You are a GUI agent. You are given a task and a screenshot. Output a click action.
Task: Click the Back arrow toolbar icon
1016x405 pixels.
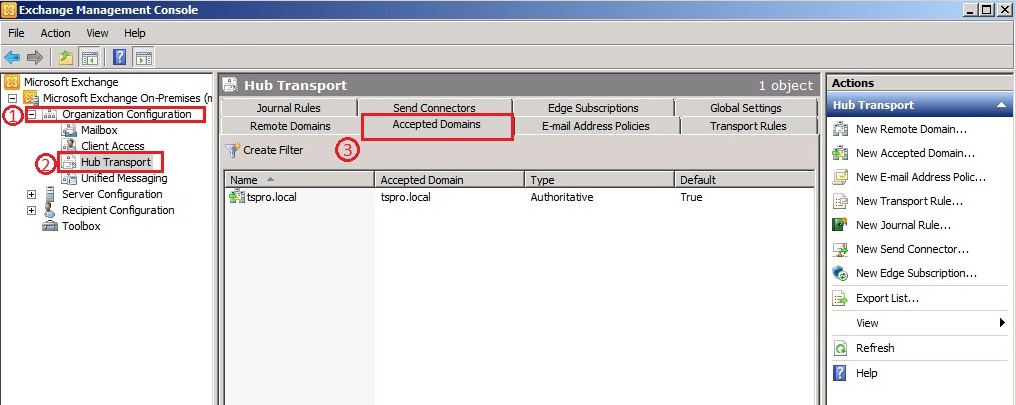point(14,58)
